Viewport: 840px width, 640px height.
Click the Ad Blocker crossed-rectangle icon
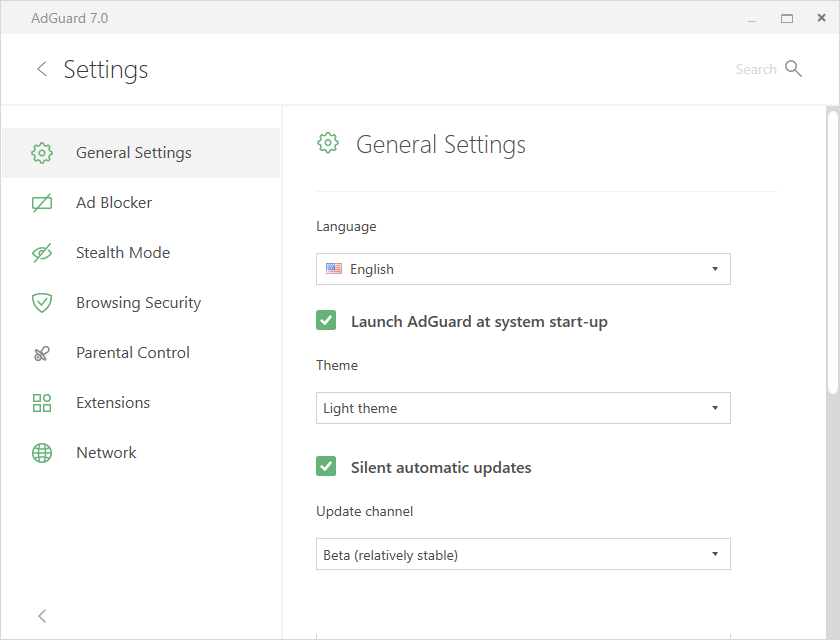tap(42, 203)
